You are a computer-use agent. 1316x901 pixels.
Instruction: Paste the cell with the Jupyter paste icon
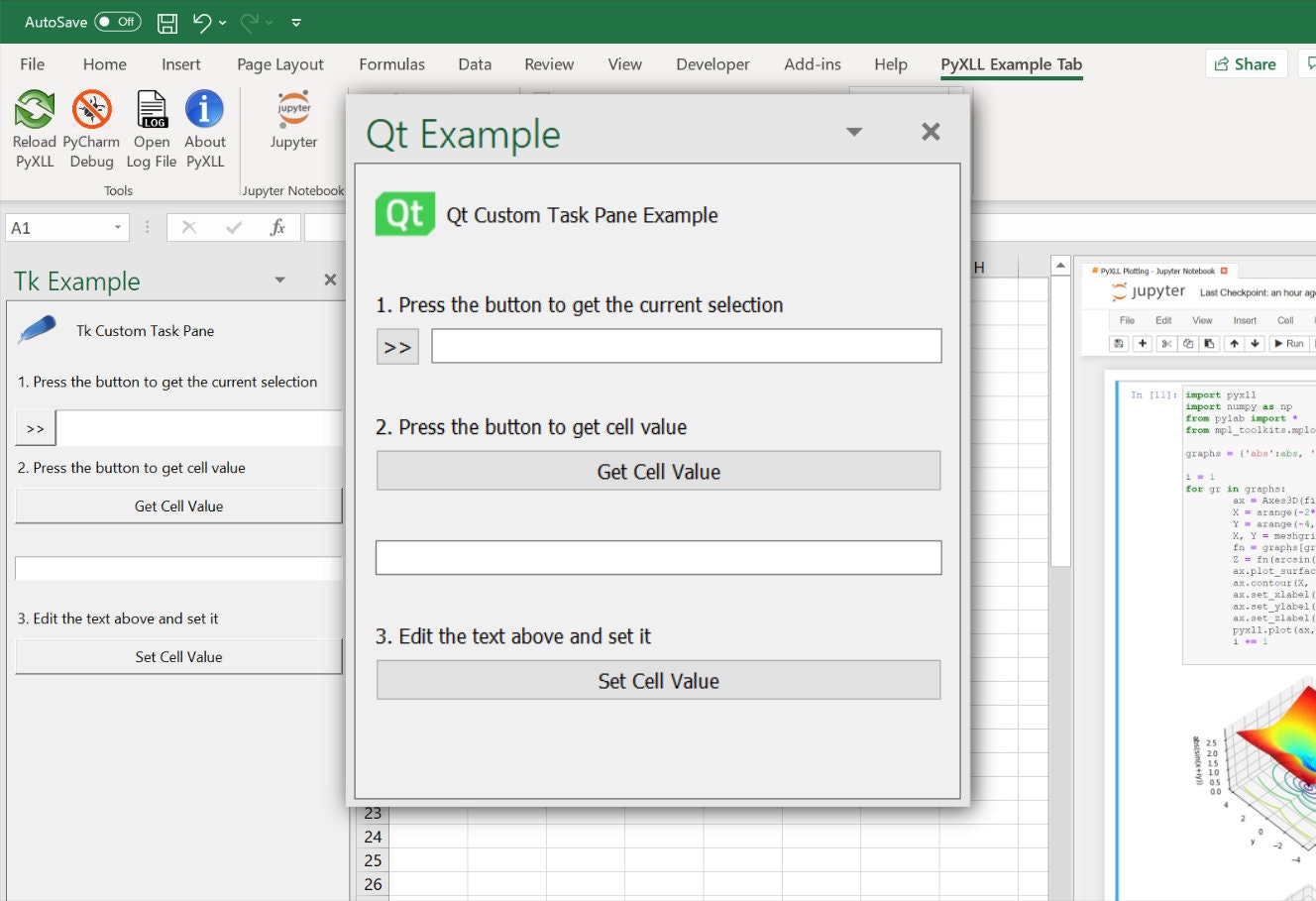[1208, 344]
